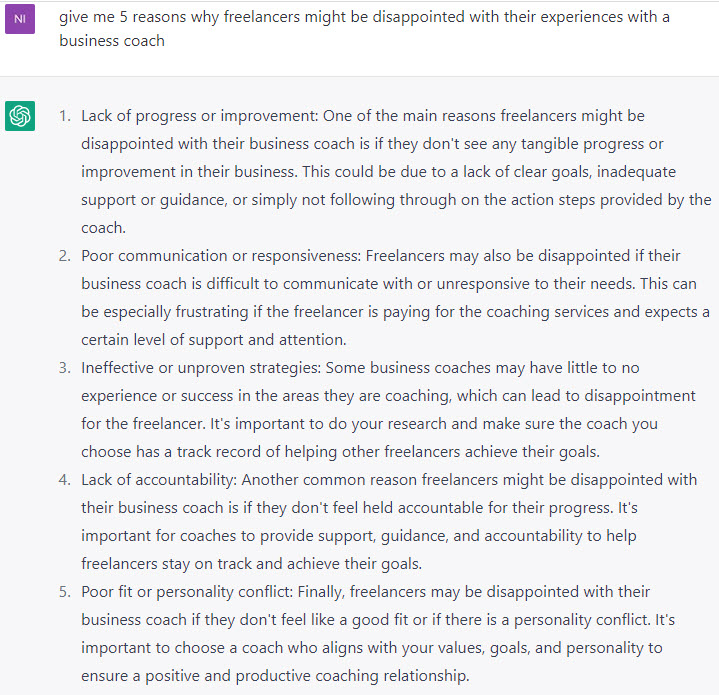The width and height of the screenshot is (719, 695).
Task: Click the word 'coach.' ending the first item
Action: [104, 227]
